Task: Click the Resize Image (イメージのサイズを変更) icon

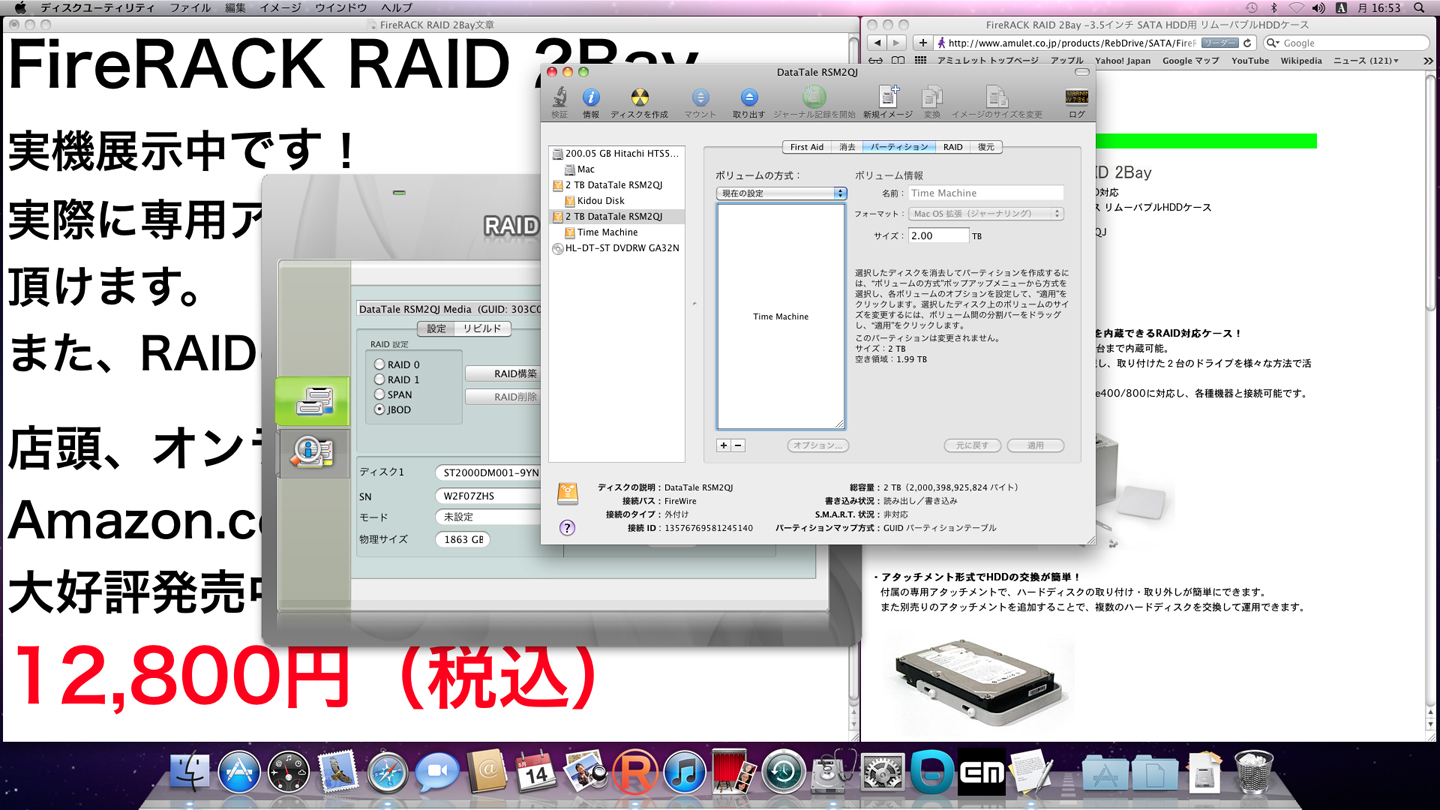Action: click(997, 97)
